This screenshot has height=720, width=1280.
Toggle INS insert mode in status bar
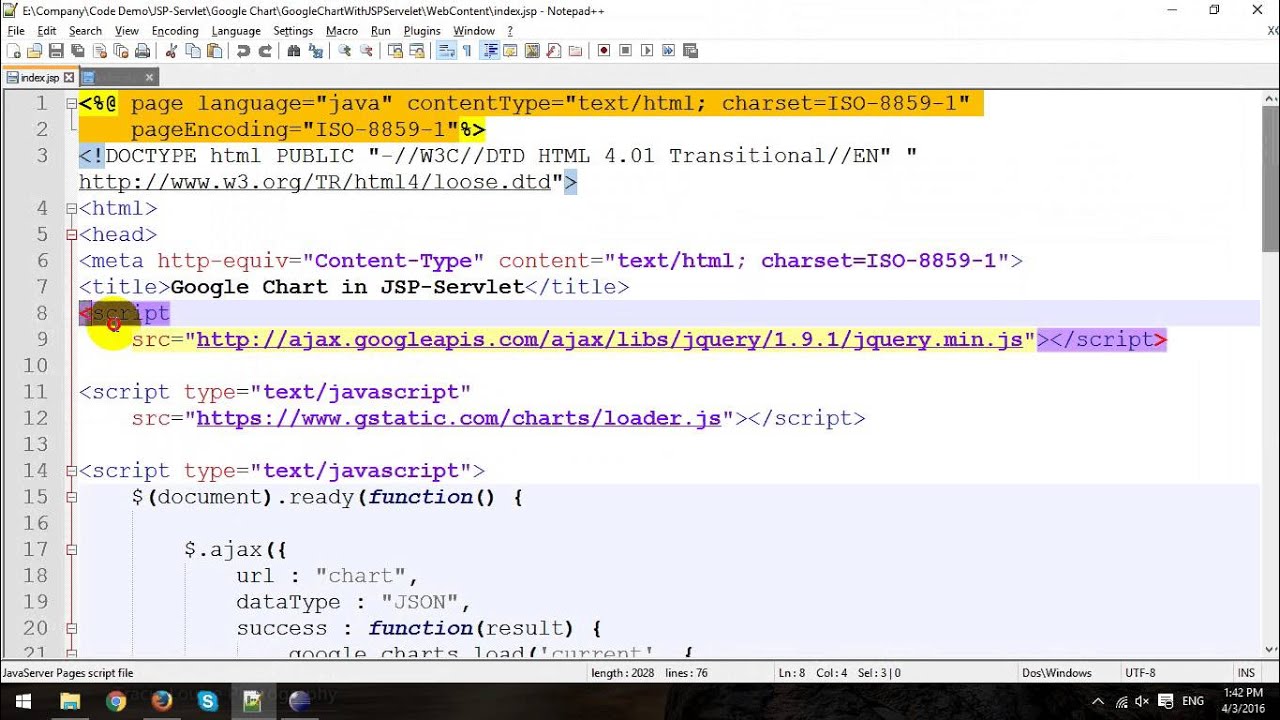coord(1246,673)
